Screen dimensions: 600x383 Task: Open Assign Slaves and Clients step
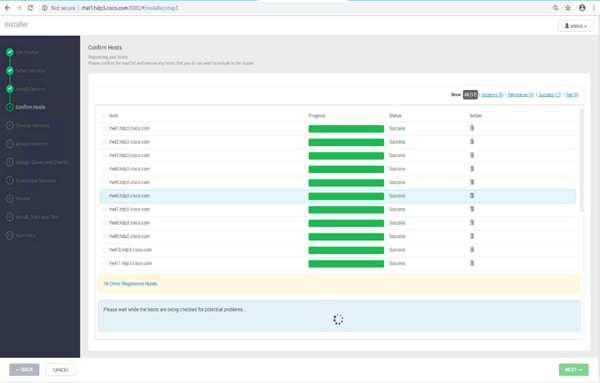pyautogui.click(x=42, y=162)
